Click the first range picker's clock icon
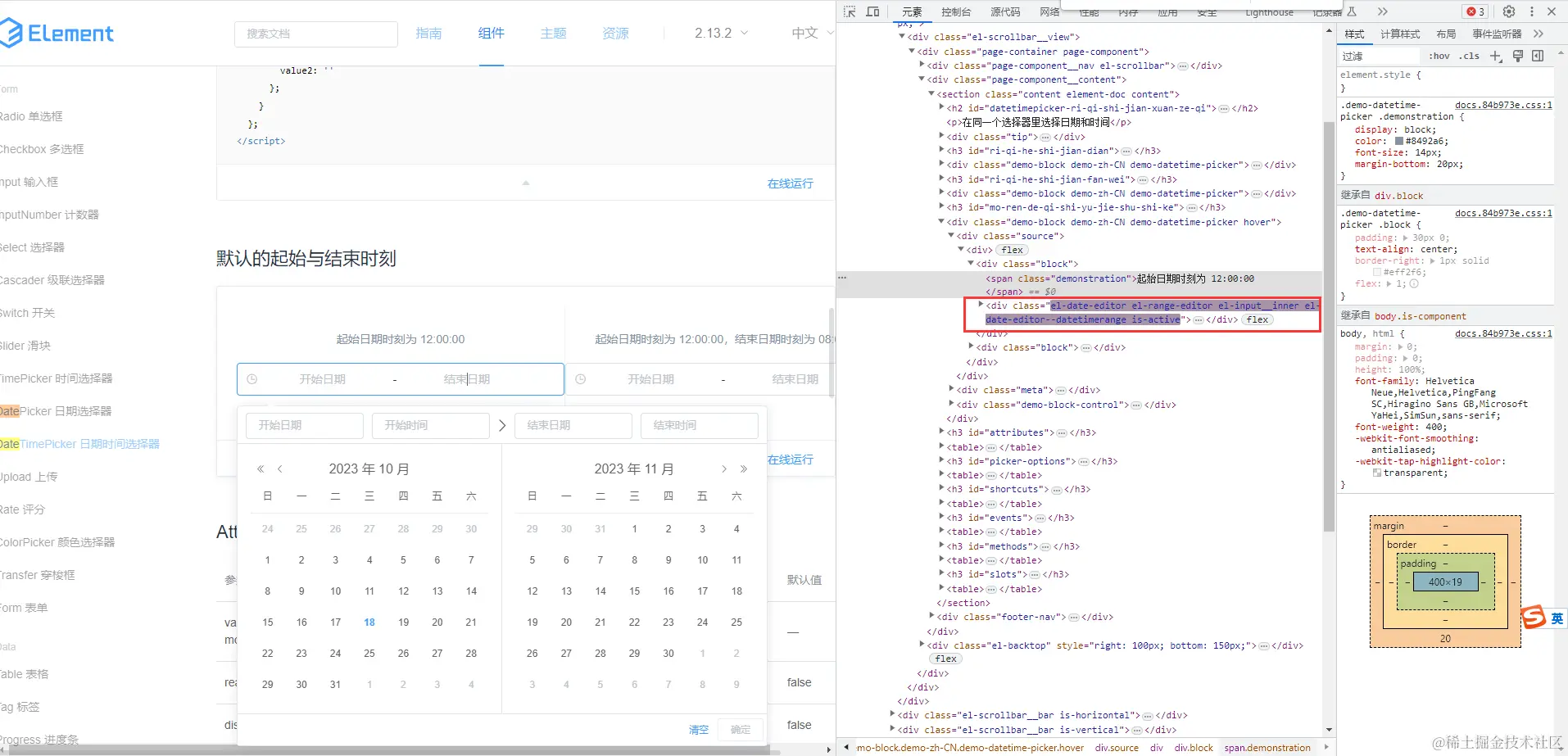The height and width of the screenshot is (756, 1568). (x=252, y=379)
